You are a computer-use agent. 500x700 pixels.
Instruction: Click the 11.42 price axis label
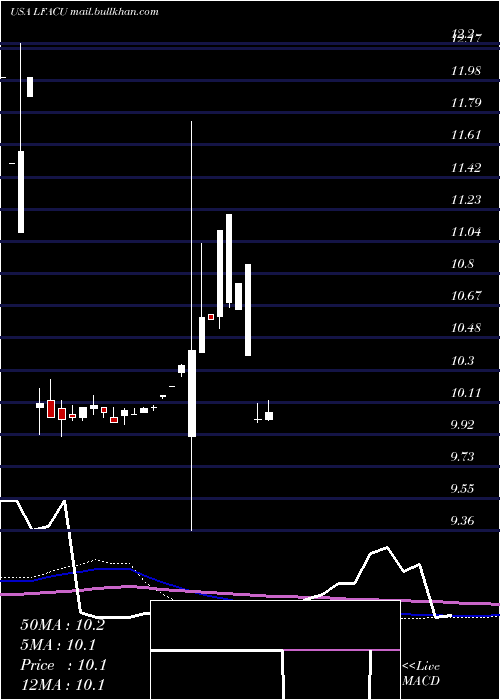(x=466, y=167)
